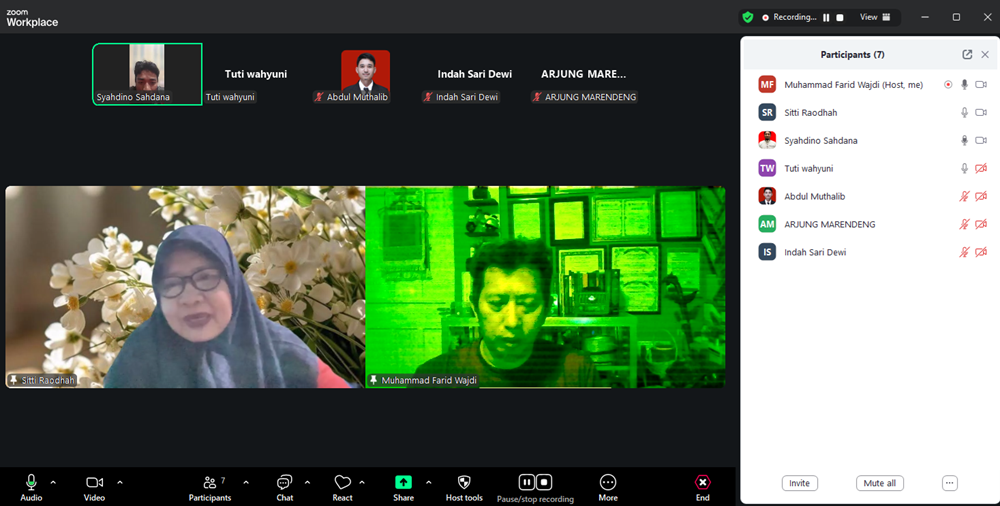Select Syahdino Sahdana avatar in participant list
This screenshot has width=1000, height=506.
click(x=767, y=140)
